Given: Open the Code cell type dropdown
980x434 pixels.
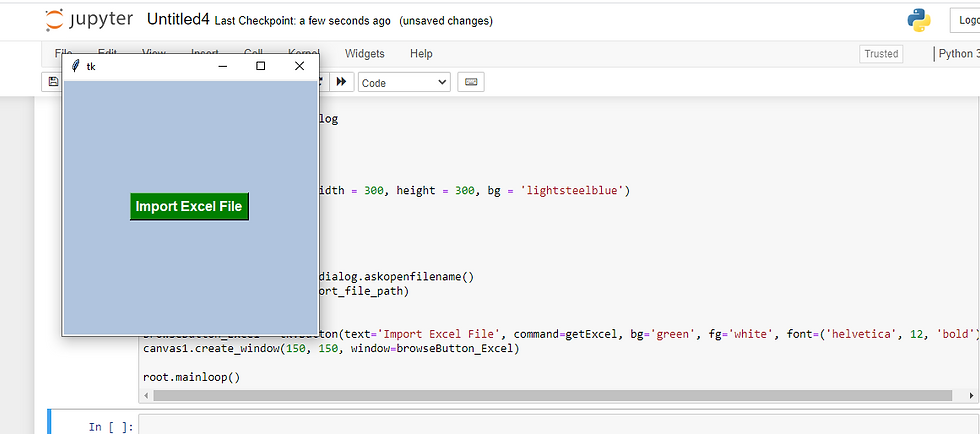Looking at the screenshot, I should (x=404, y=82).
